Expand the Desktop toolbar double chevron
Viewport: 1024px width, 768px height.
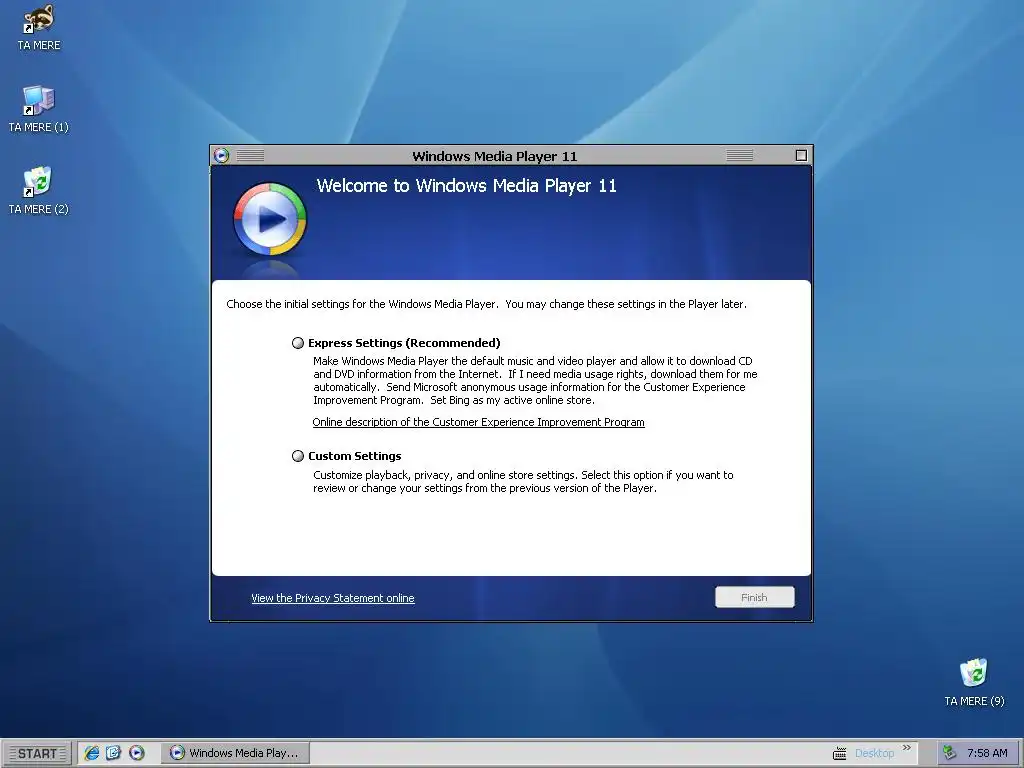pos(906,748)
